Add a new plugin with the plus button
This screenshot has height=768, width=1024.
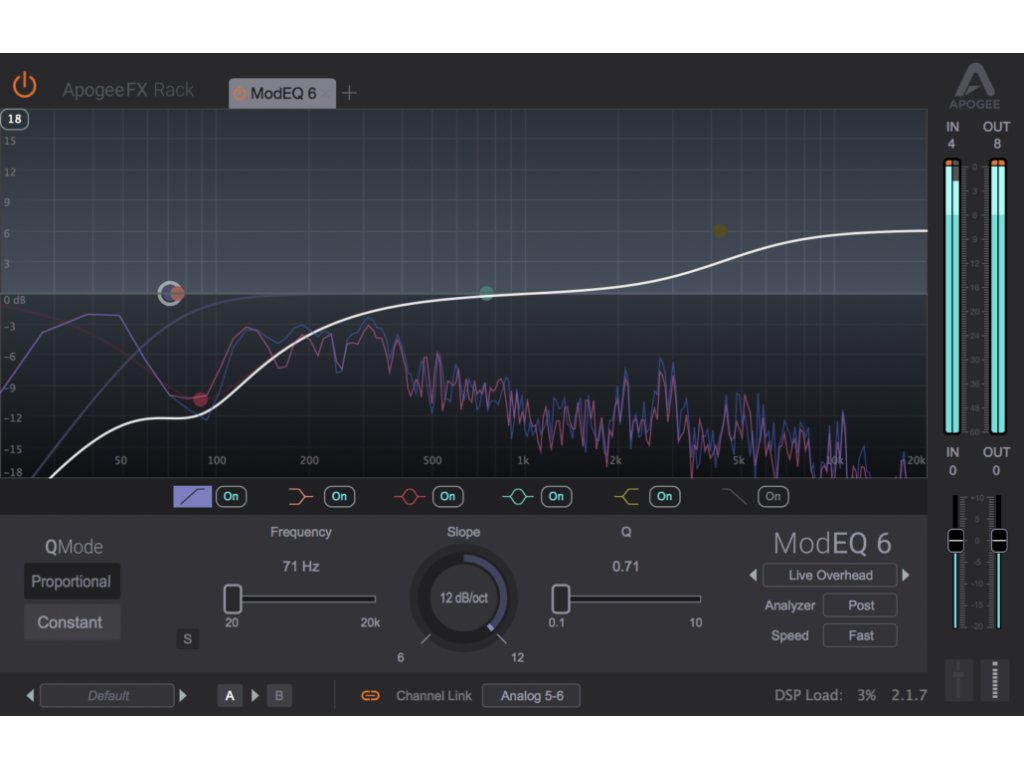(x=349, y=93)
